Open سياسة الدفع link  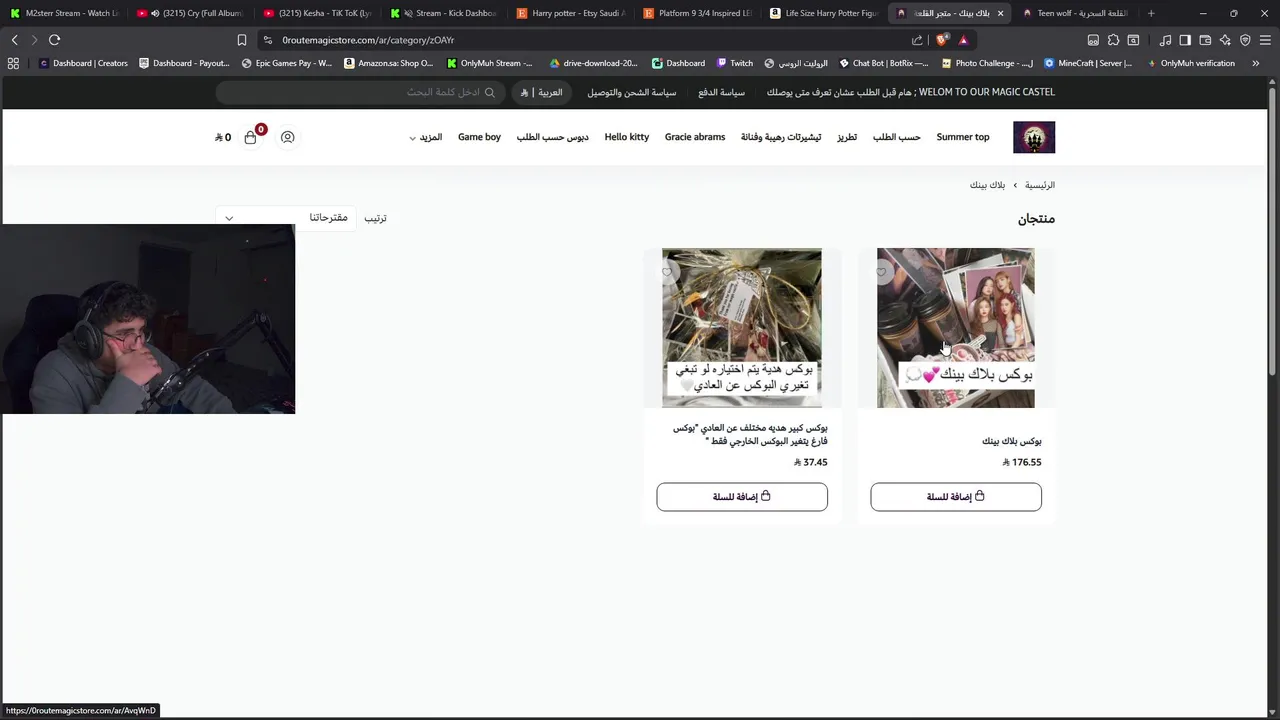click(x=721, y=92)
